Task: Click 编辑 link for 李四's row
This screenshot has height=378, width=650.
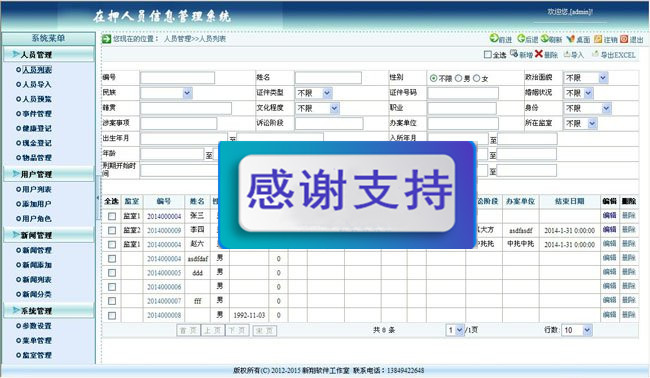Action: (x=609, y=230)
